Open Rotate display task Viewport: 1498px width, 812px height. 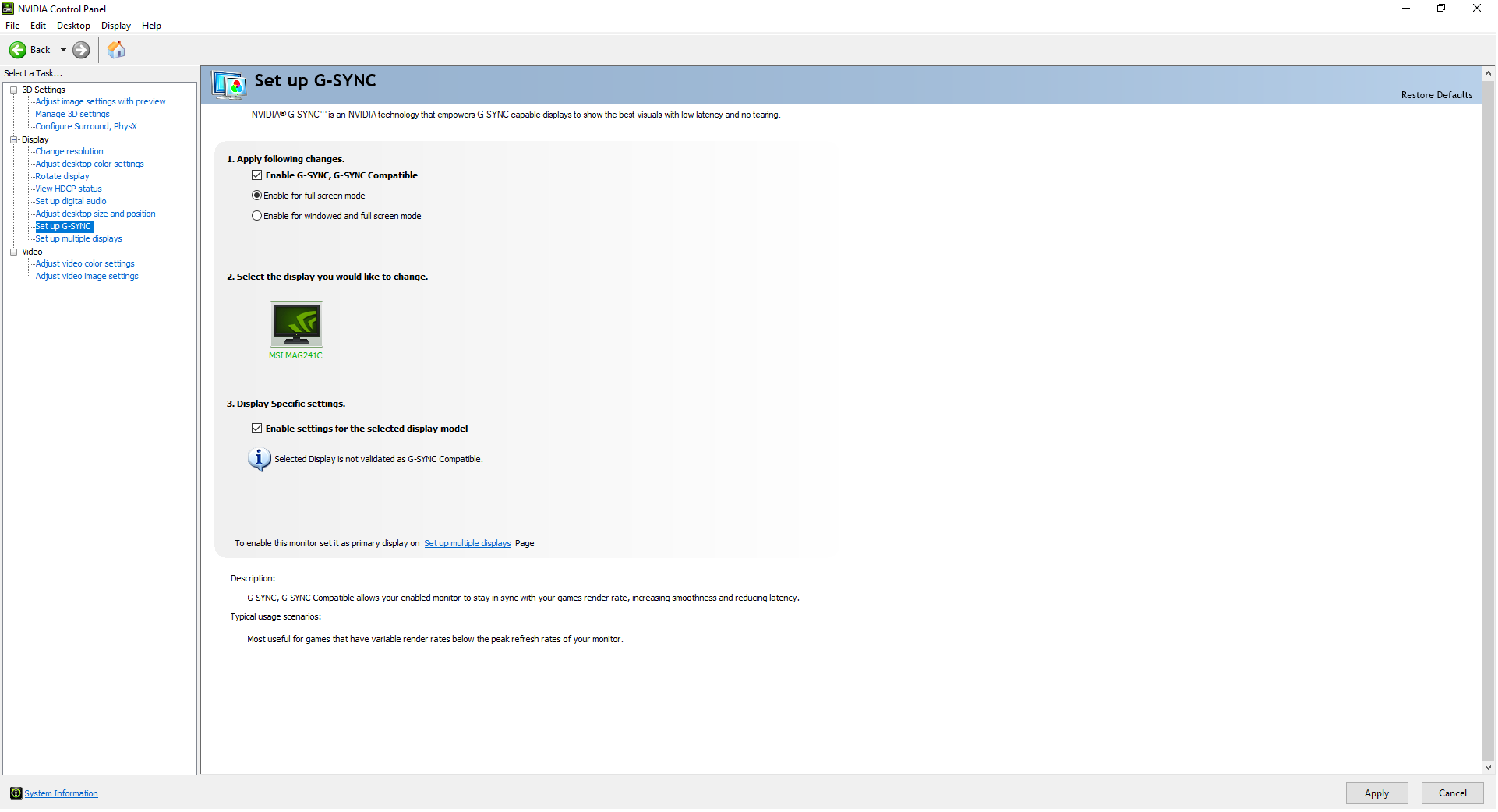(62, 177)
